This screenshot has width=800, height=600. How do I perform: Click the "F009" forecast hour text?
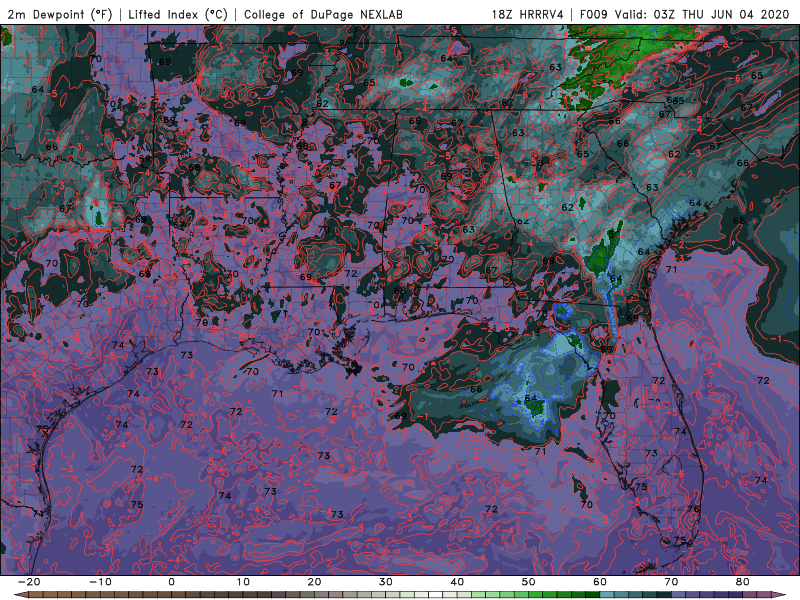594,14
